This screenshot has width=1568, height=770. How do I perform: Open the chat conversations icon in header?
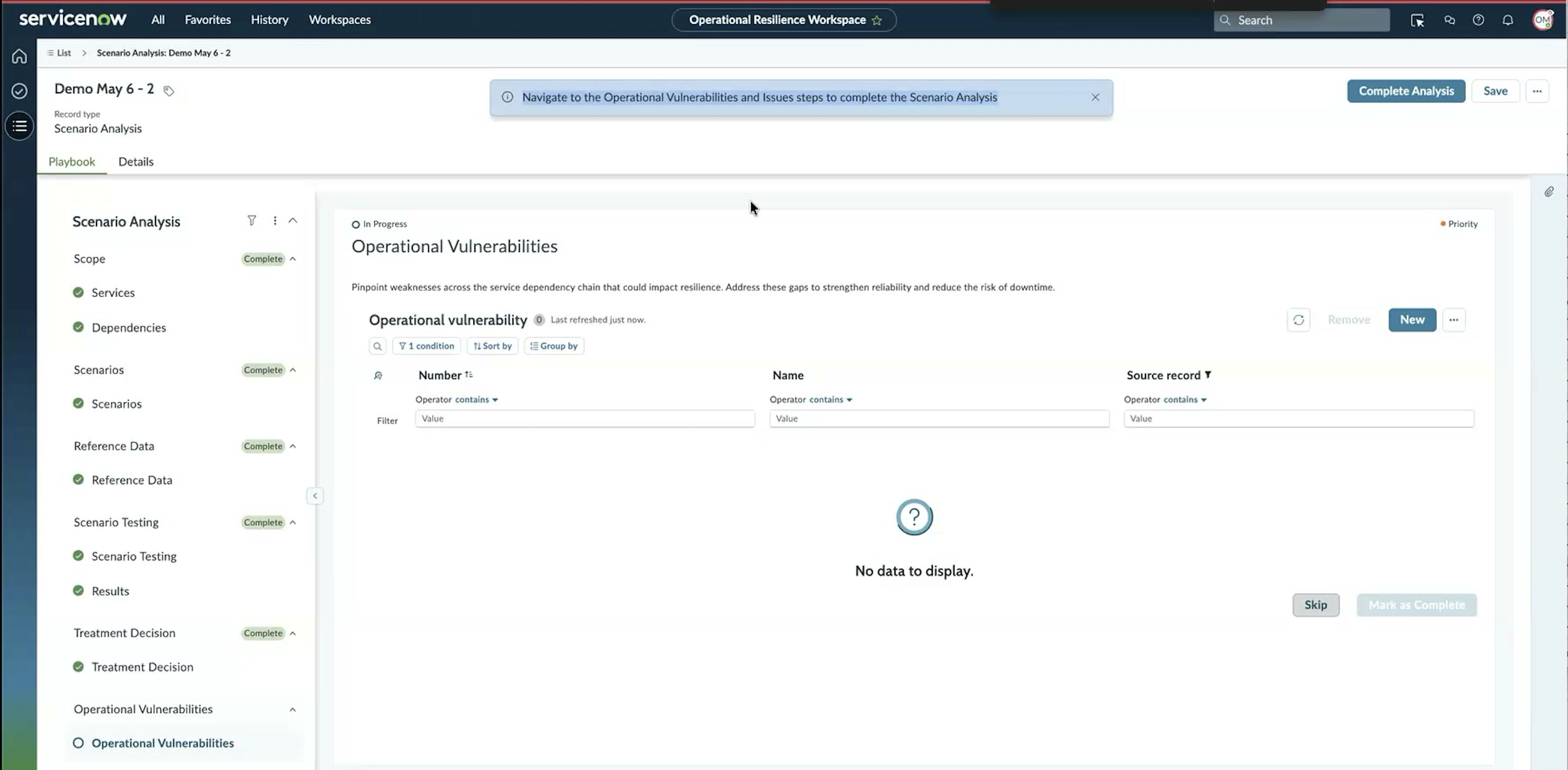pos(1449,20)
